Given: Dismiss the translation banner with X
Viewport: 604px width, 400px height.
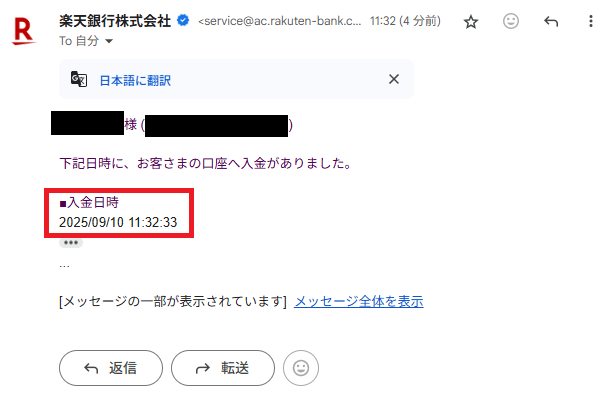Looking at the screenshot, I should coord(394,79).
